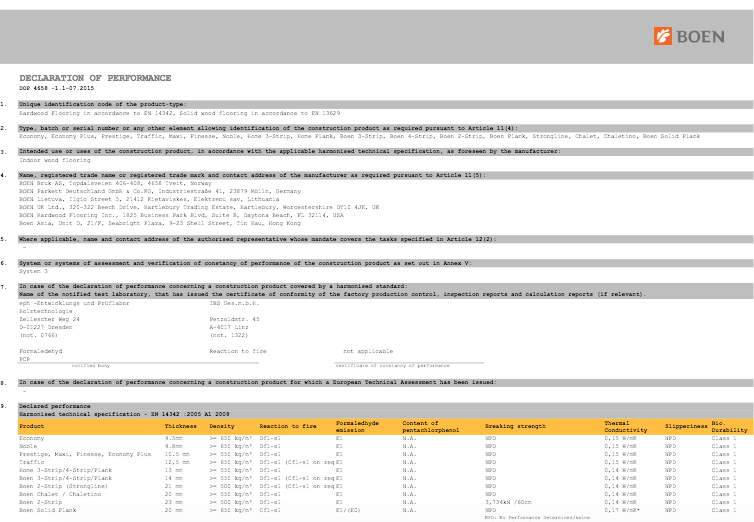Click the 'D-01227 Dresden' line

click(46, 327)
